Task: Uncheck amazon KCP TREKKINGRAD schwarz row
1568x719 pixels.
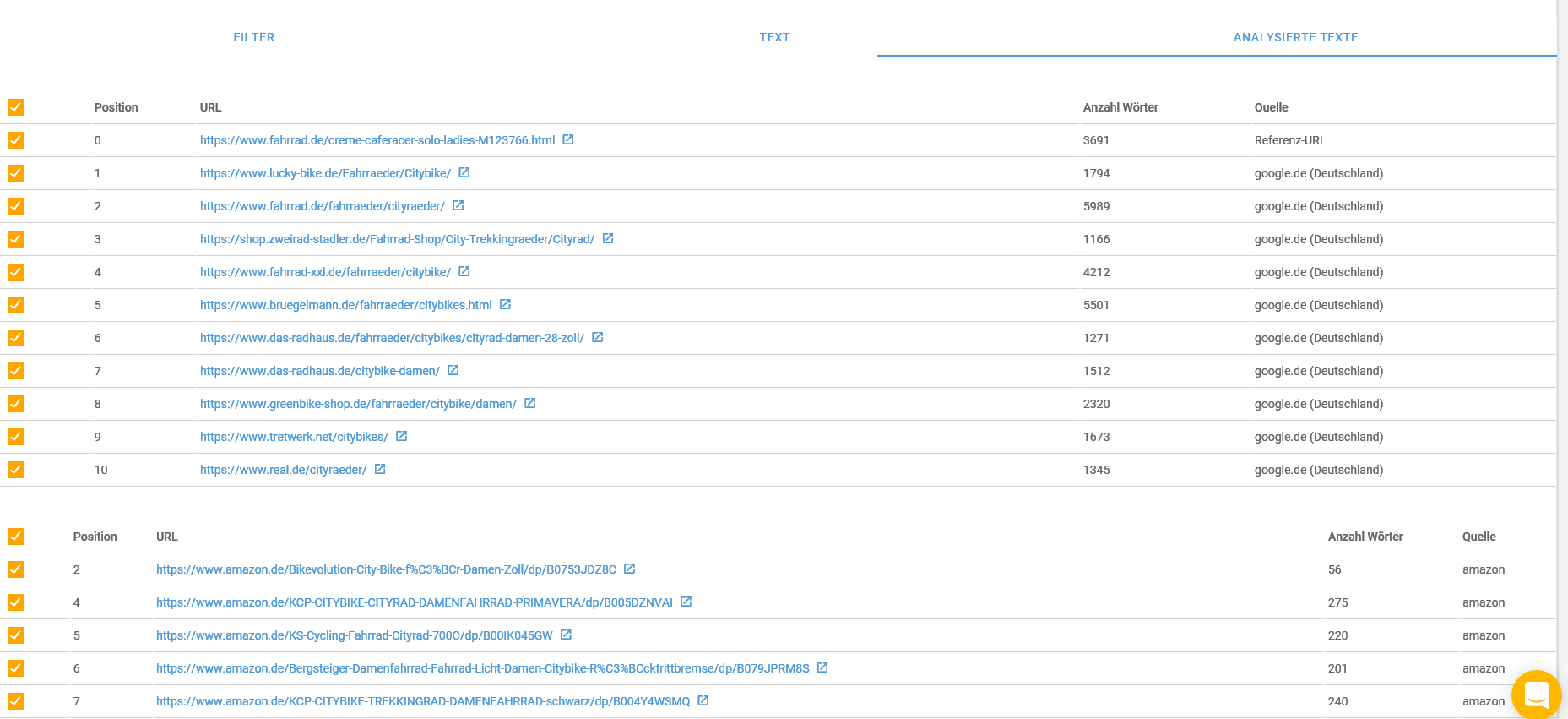Action: point(16,701)
